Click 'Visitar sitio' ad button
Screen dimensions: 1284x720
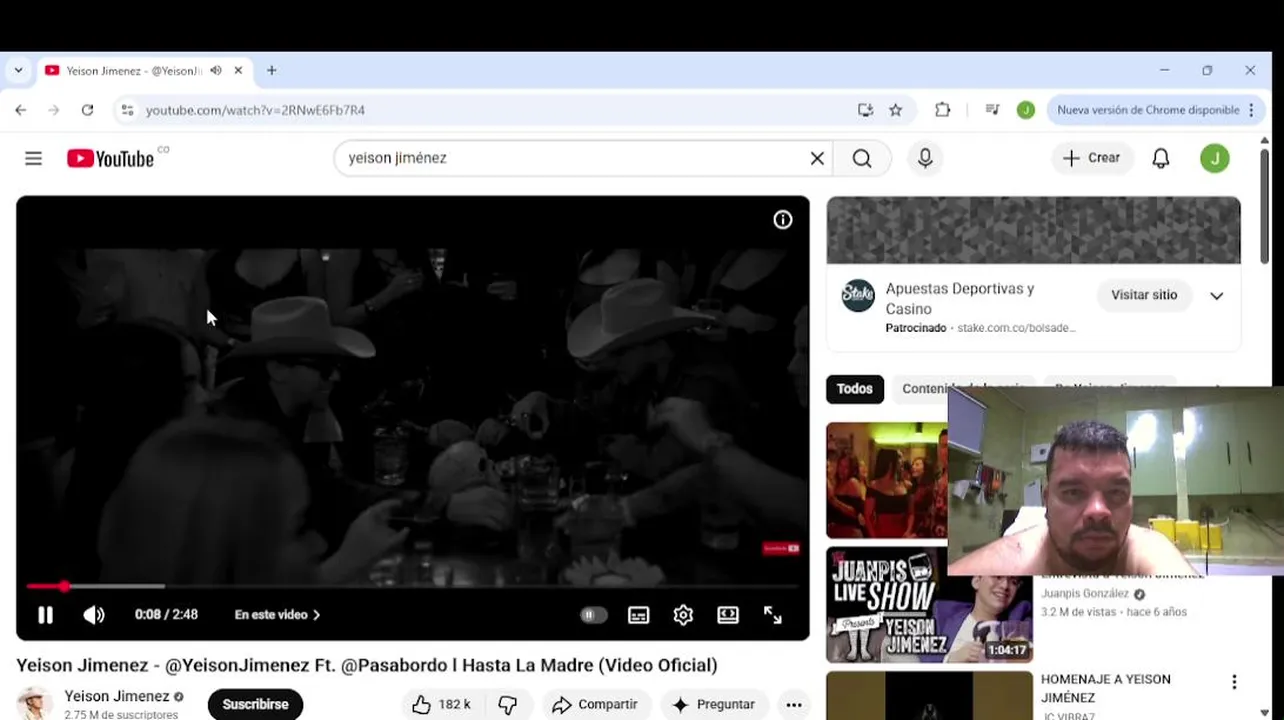[1144, 295]
